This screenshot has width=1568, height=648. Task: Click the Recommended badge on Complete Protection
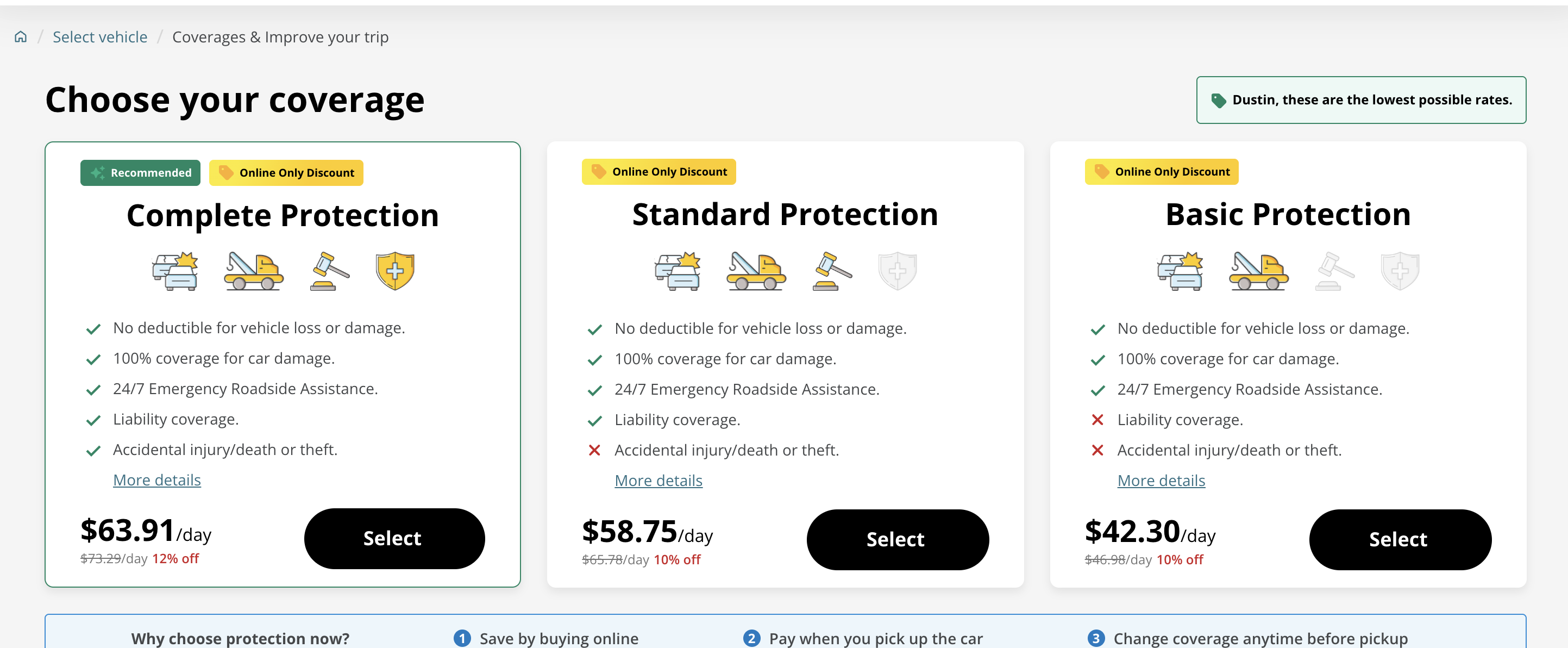tap(141, 172)
